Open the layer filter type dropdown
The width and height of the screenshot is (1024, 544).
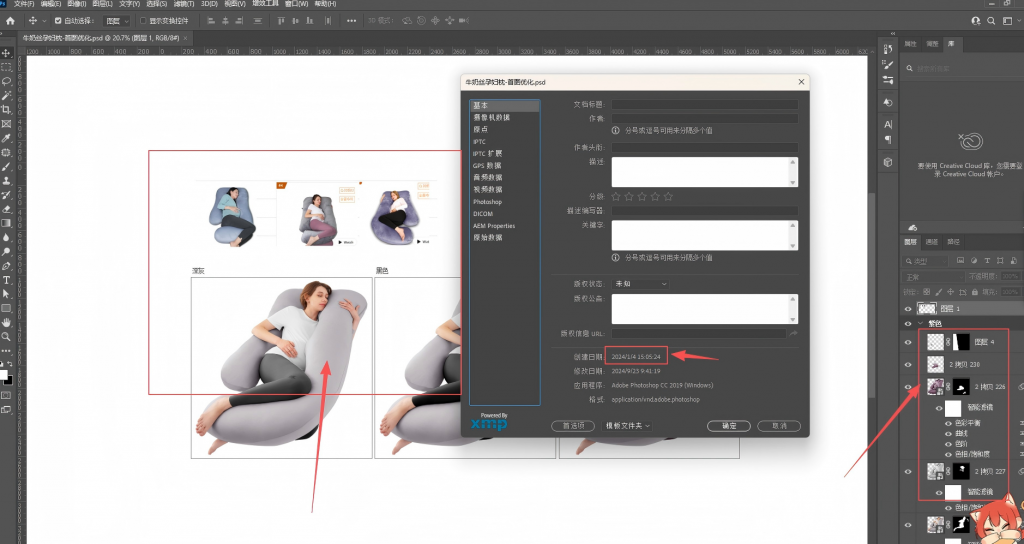pyautogui.click(x=924, y=261)
